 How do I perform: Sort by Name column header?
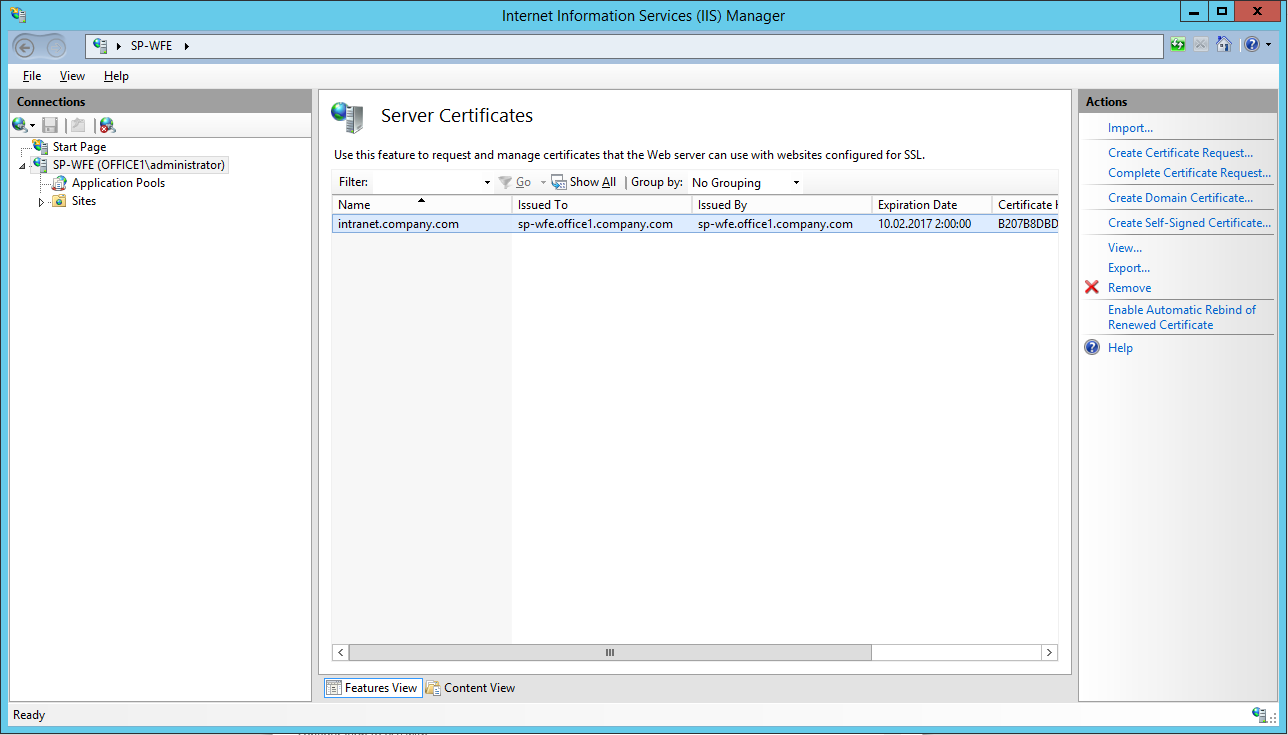coord(421,204)
